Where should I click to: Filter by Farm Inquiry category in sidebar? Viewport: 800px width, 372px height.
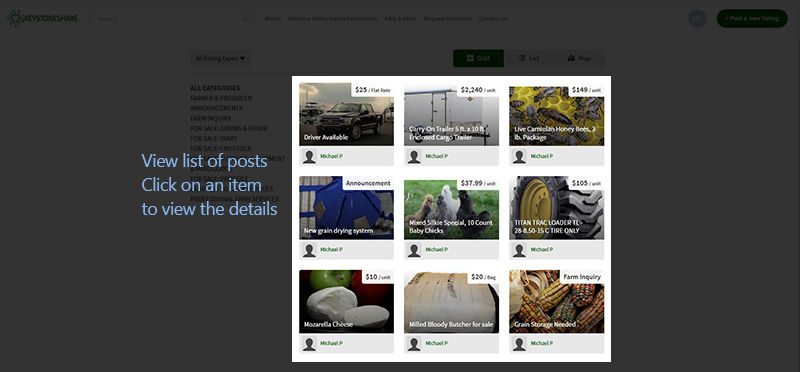[x=210, y=118]
